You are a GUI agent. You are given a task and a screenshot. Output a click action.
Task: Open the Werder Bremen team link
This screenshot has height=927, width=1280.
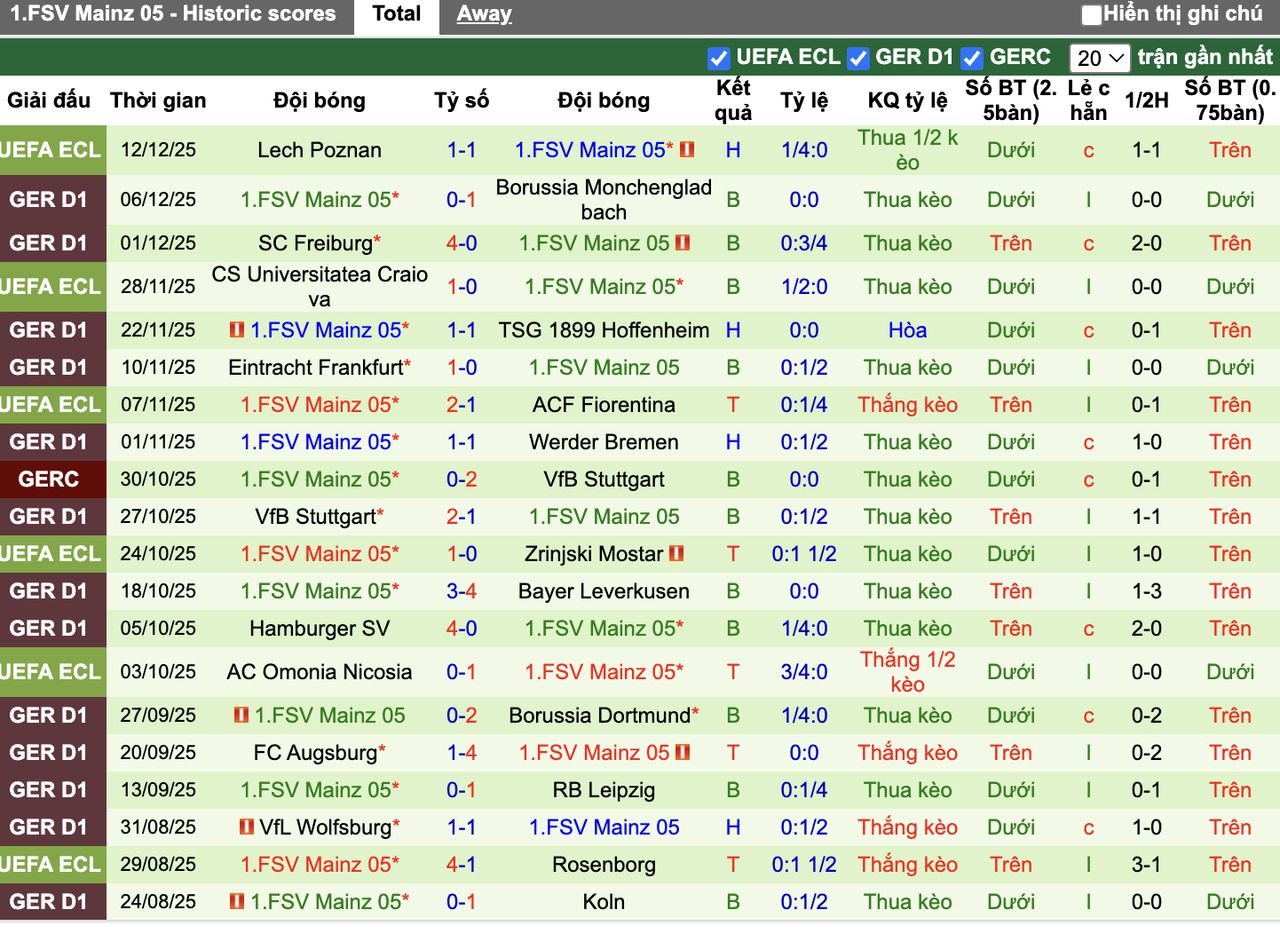coord(604,442)
